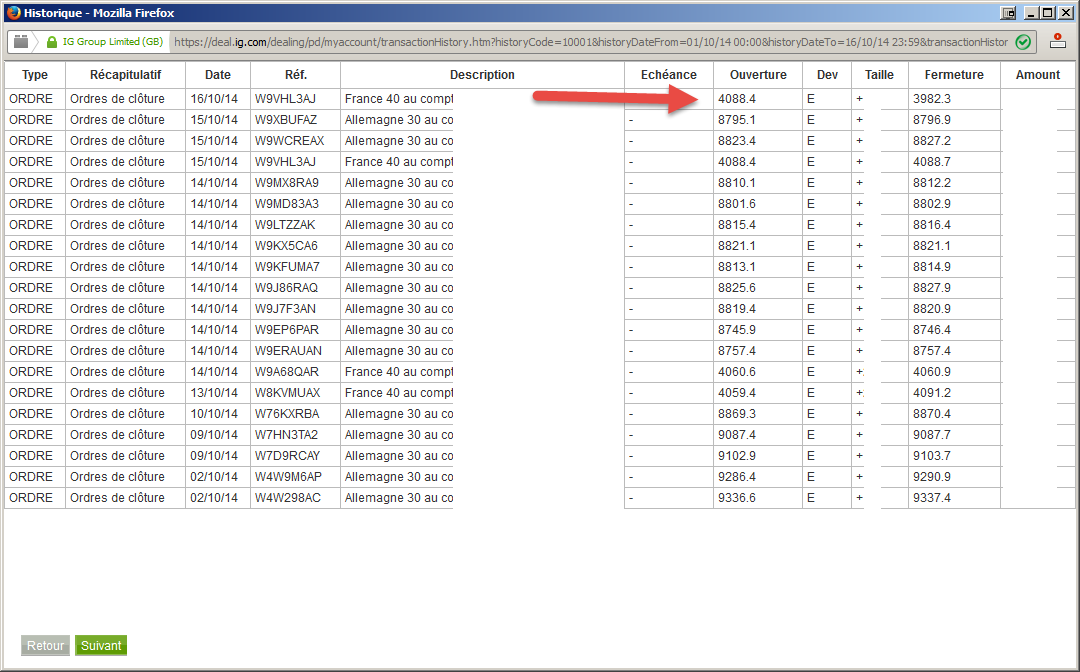Click the green checkmark icon in address bar
This screenshot has width=1080, height=672.
1023,42
